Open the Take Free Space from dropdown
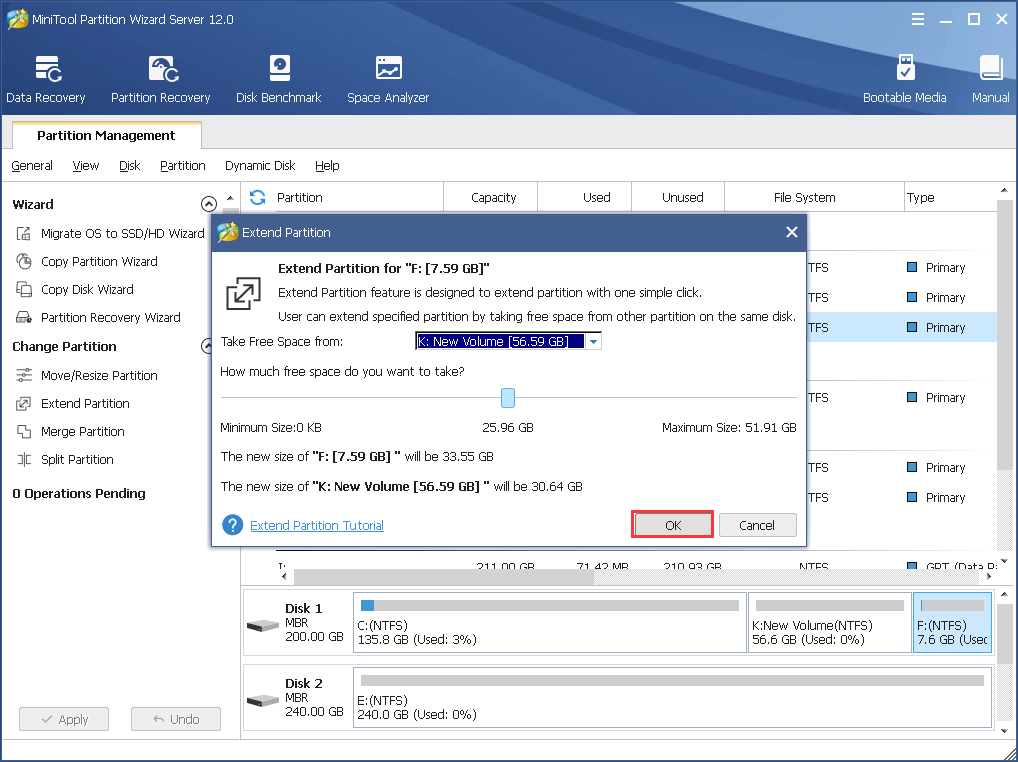 pos(593,341)
